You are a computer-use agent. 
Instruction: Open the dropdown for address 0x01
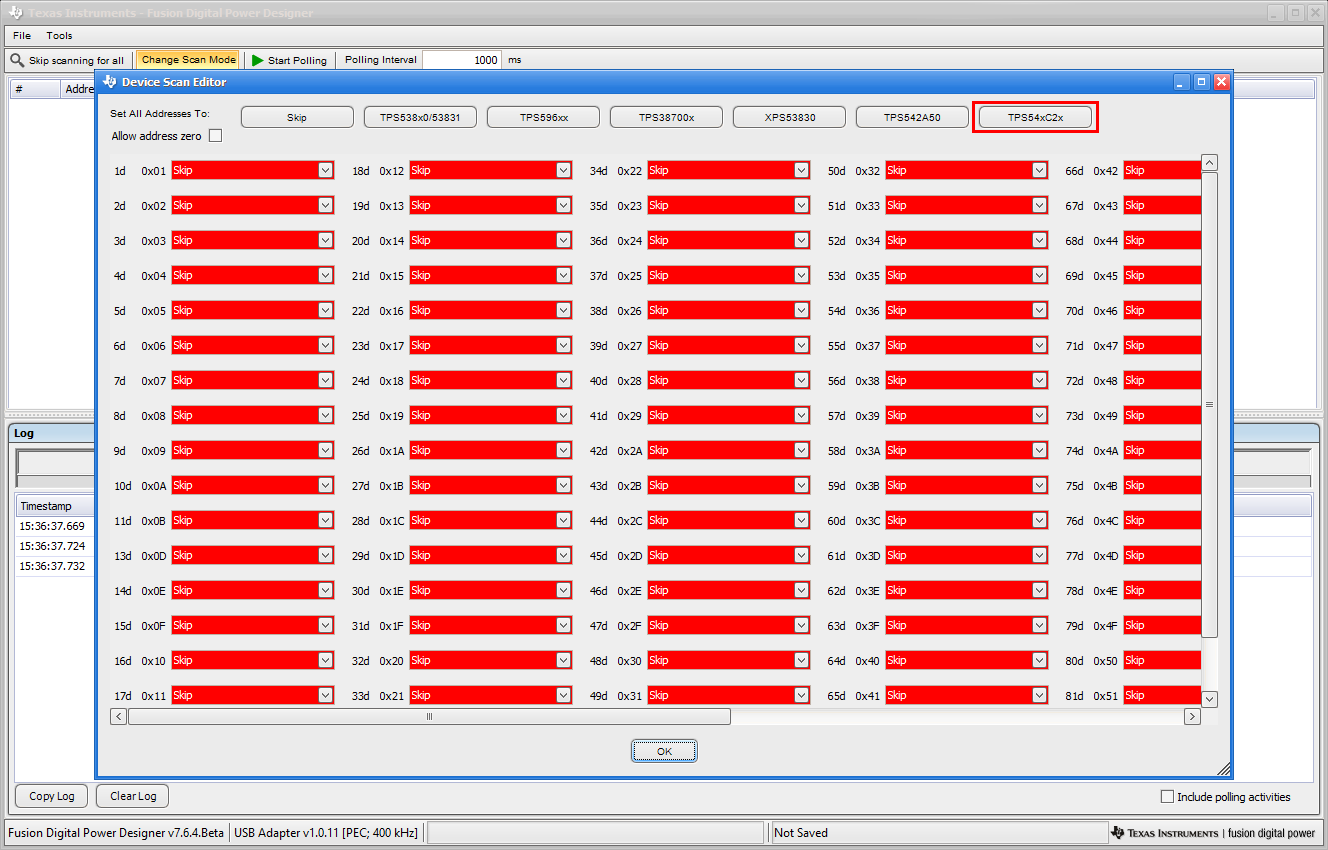(323, 170)
